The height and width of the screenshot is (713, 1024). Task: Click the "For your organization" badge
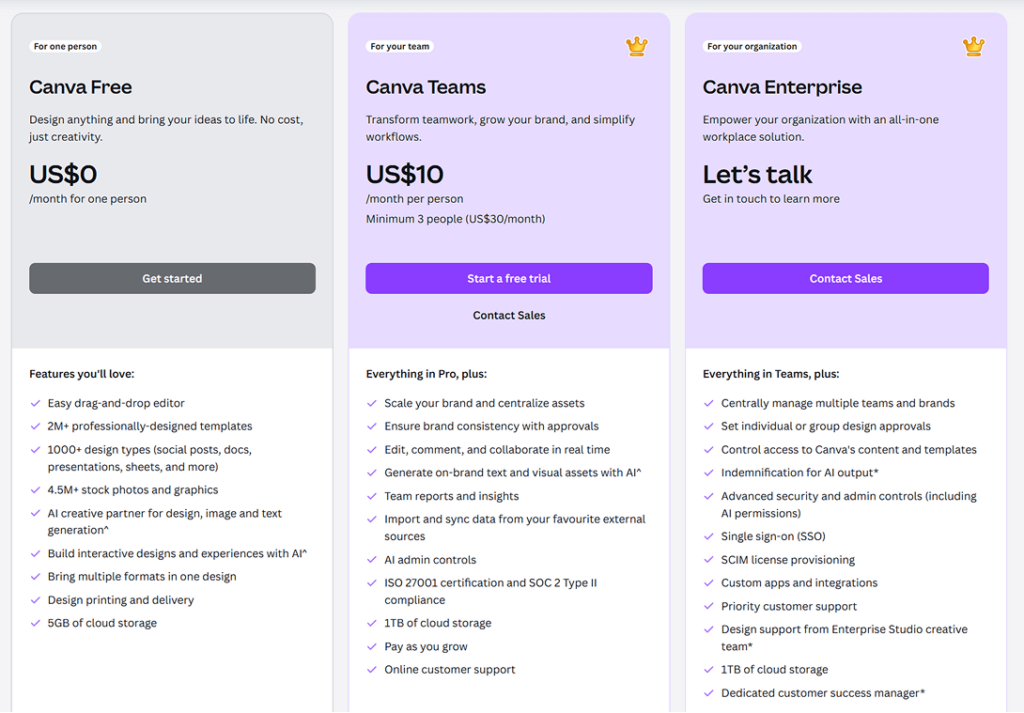click(x=752, y=46)
